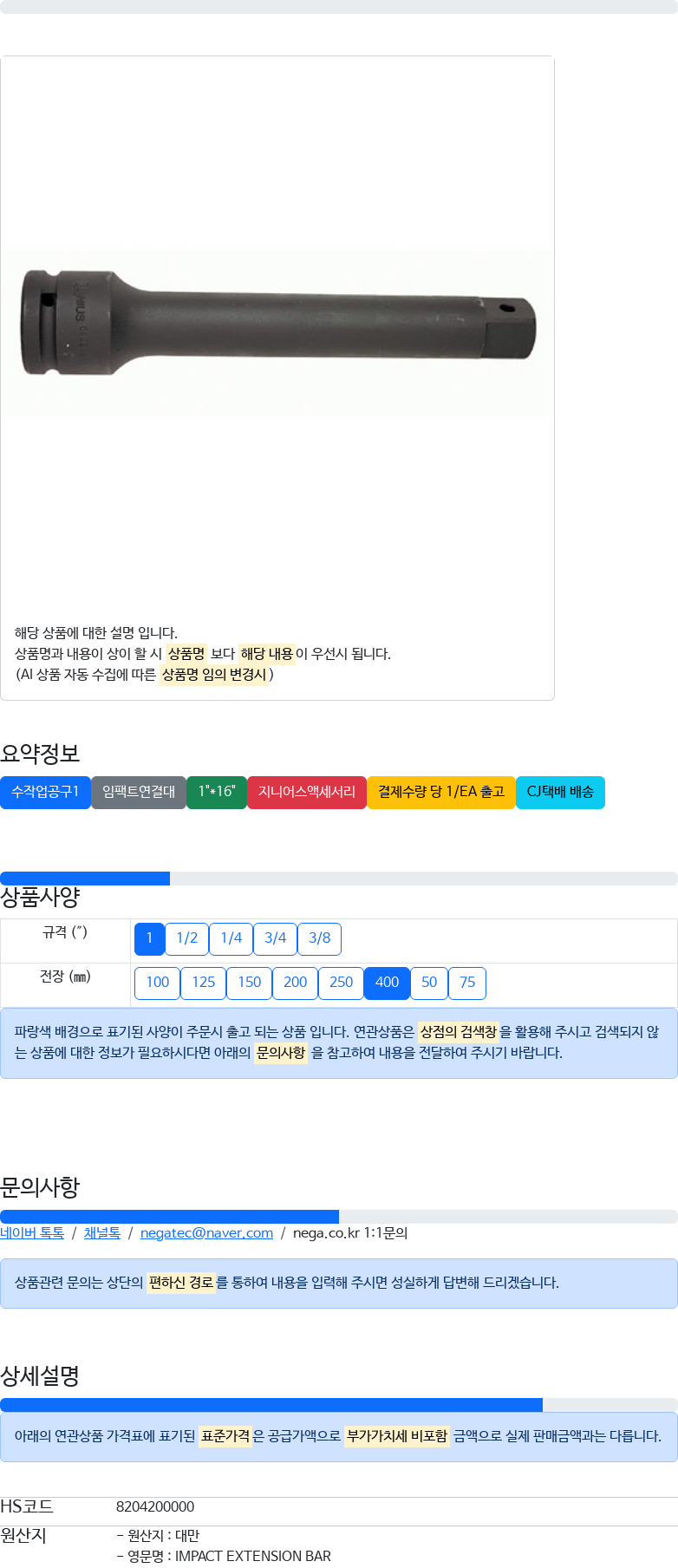Open the 지니어스액세서리 brand tag
The height and width of the screenshot is (1568, 678).
point(307,792)
